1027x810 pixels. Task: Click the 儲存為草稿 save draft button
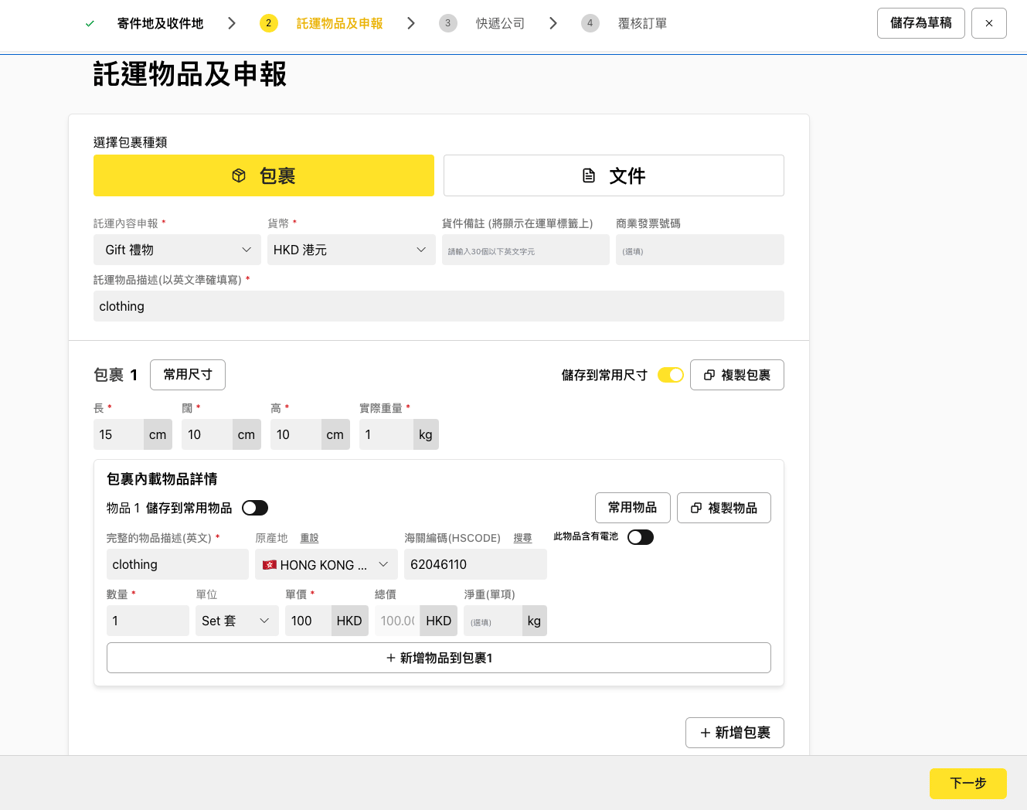[920, 23]
